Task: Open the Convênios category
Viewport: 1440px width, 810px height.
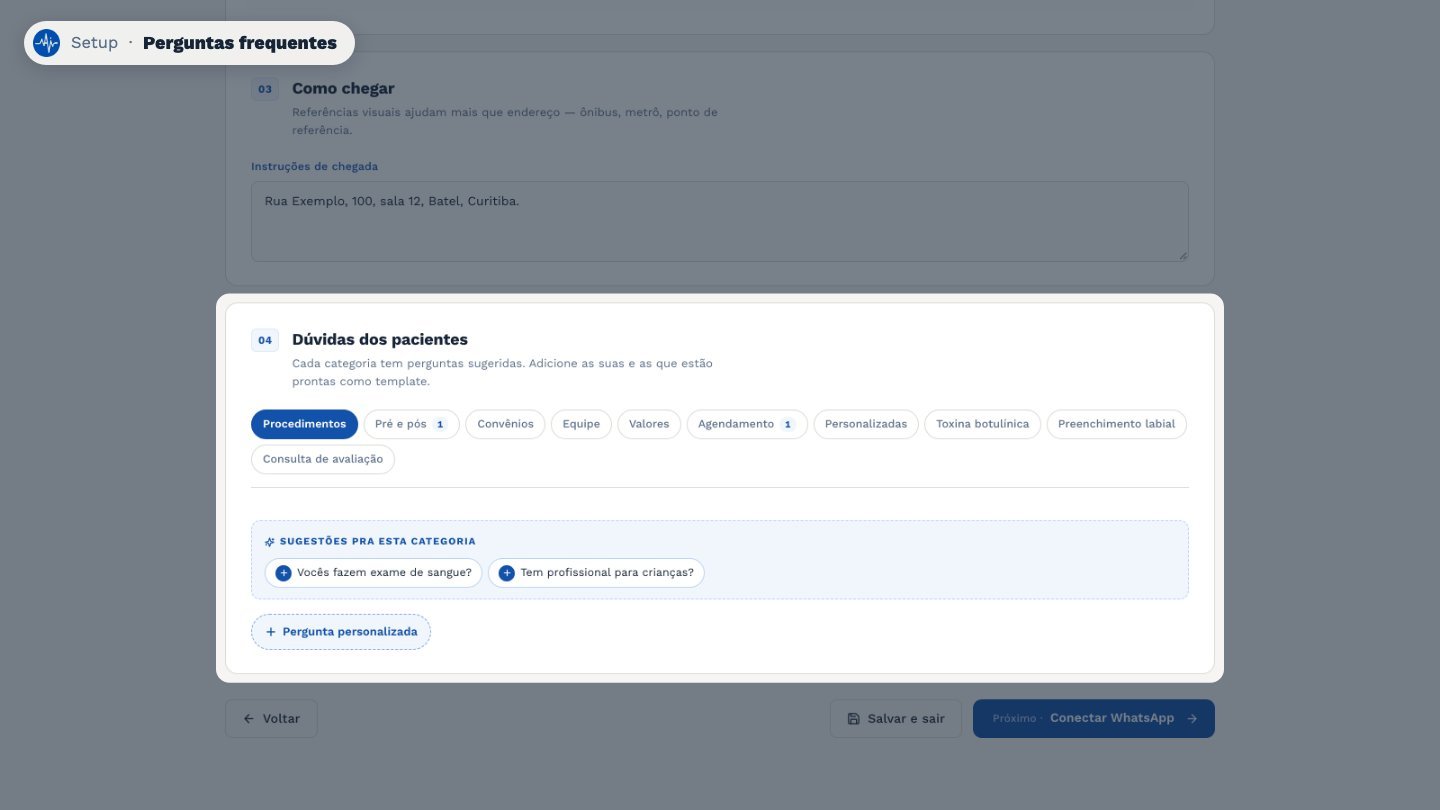Action: [505, 424]
